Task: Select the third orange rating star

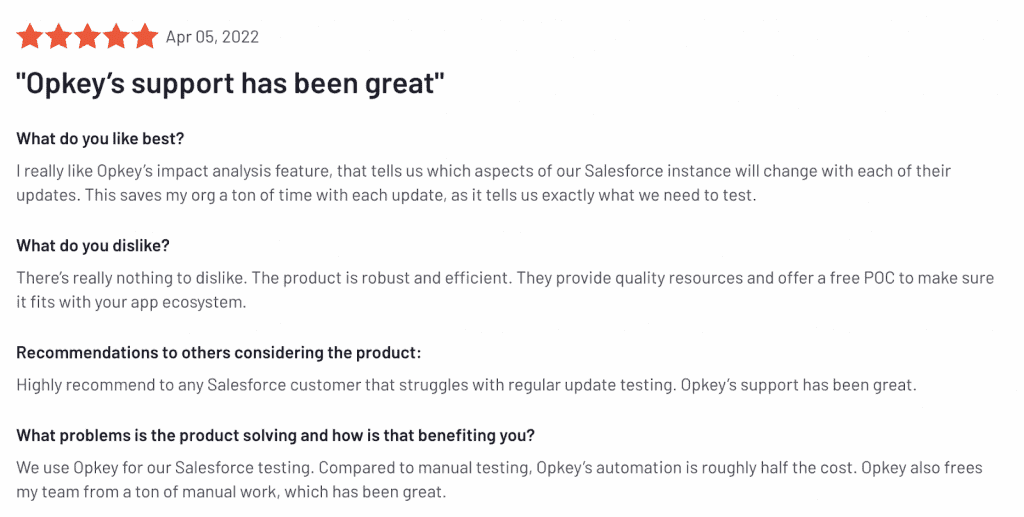Action: 87,37
